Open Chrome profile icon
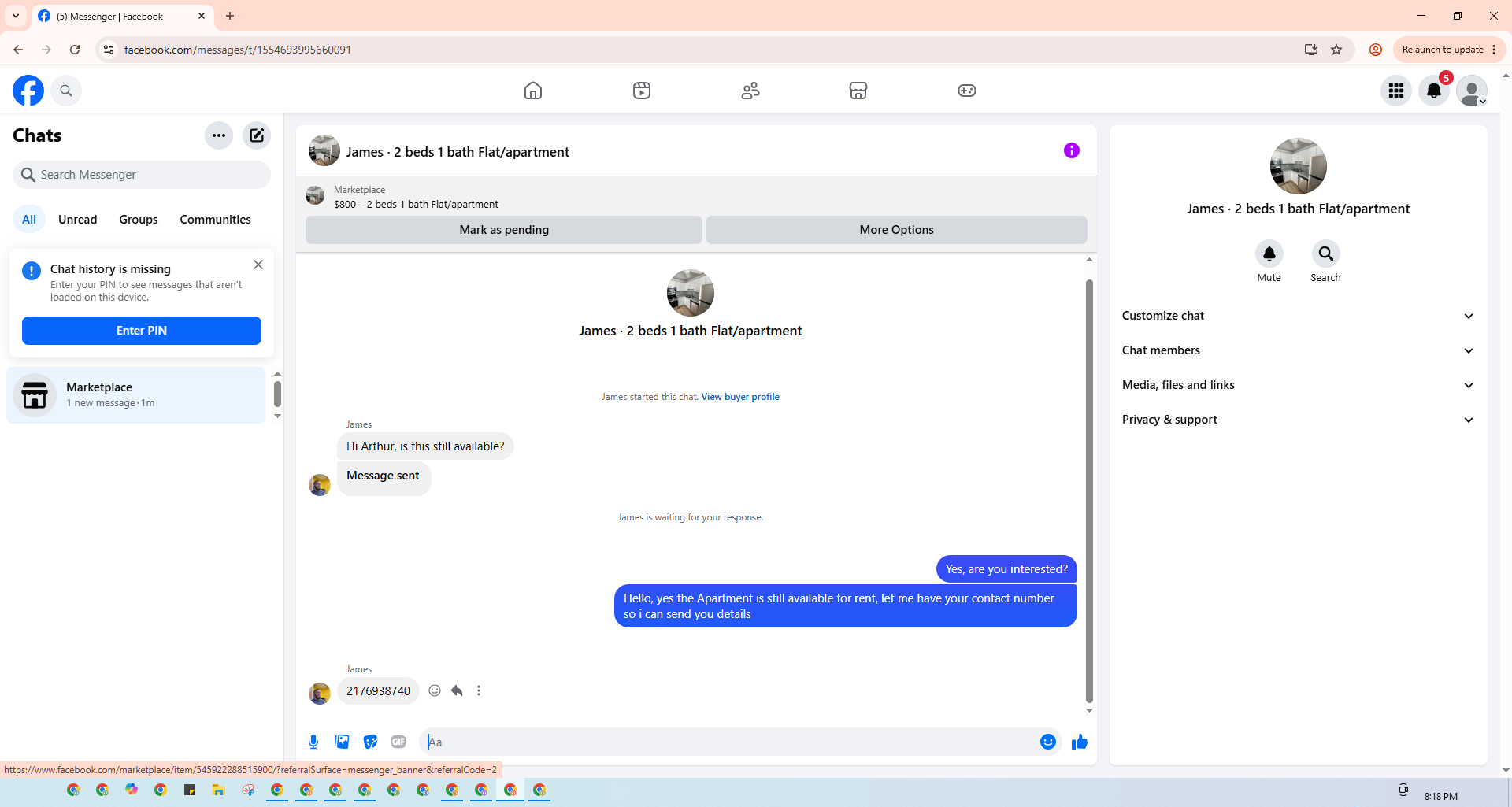The image size is (1512, 807). (1376, 50)
